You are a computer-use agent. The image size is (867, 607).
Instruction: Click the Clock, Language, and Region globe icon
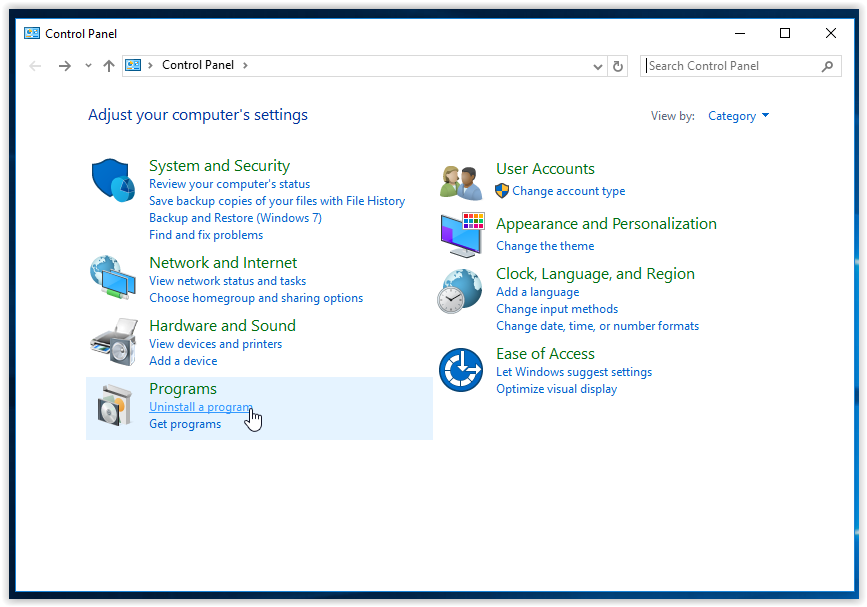[459, 291]
